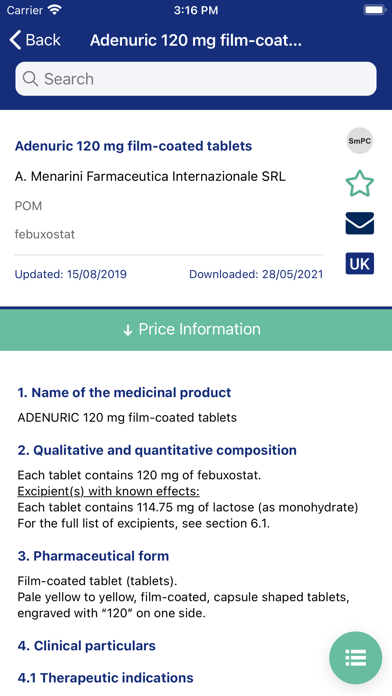
Task: Go Back to the previous screen
Action: click(35, 40)
